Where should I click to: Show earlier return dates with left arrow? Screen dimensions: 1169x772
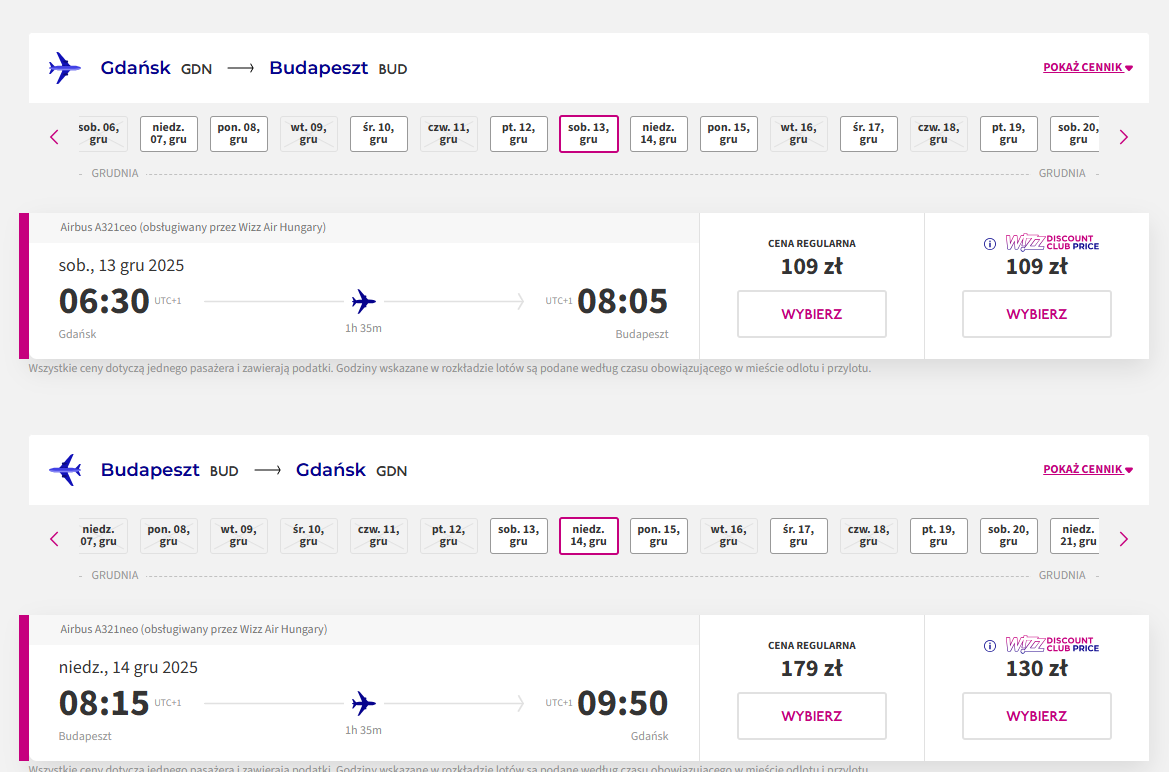click(x=54, y=539)
